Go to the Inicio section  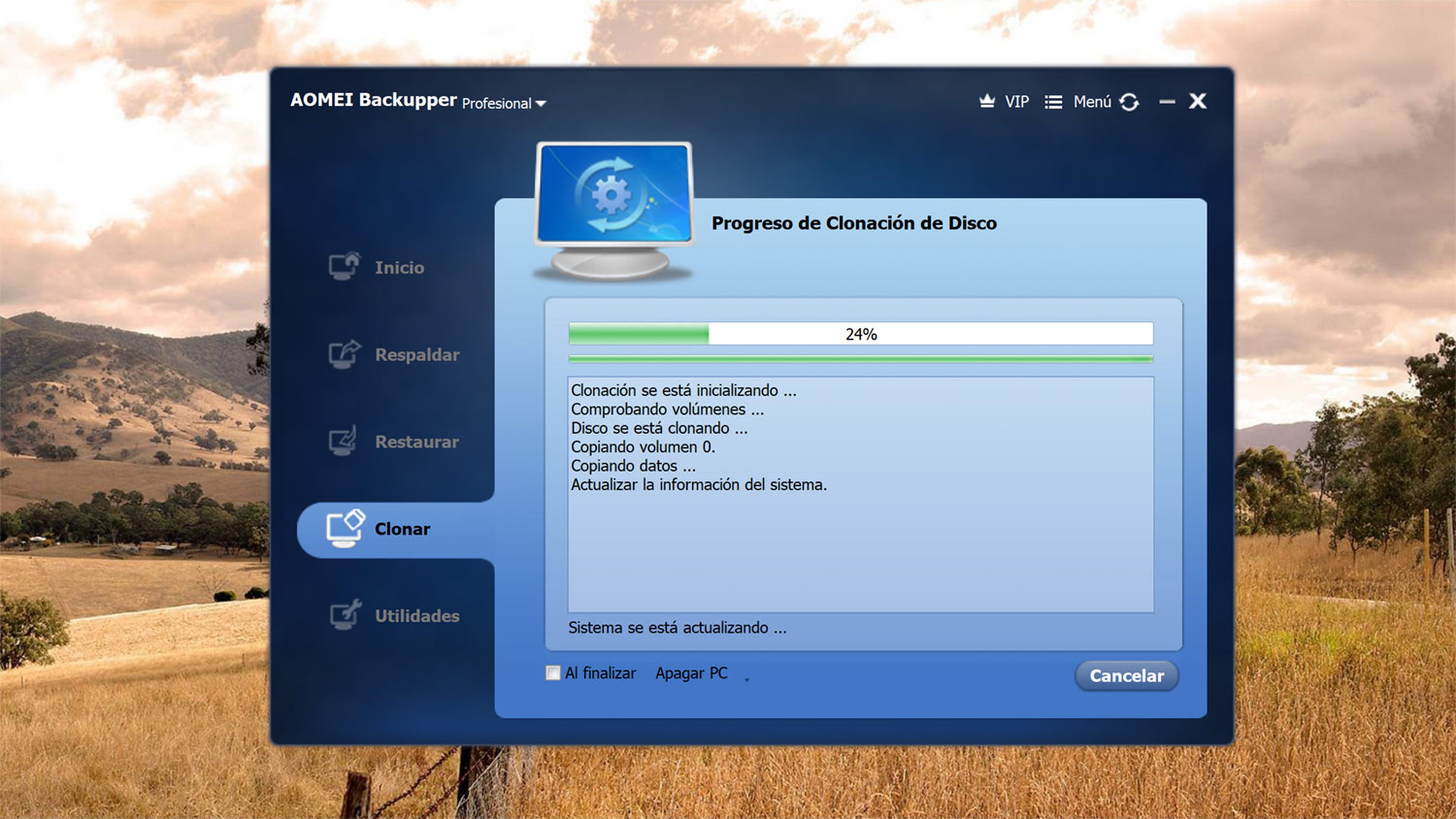(x=399, y=267)
